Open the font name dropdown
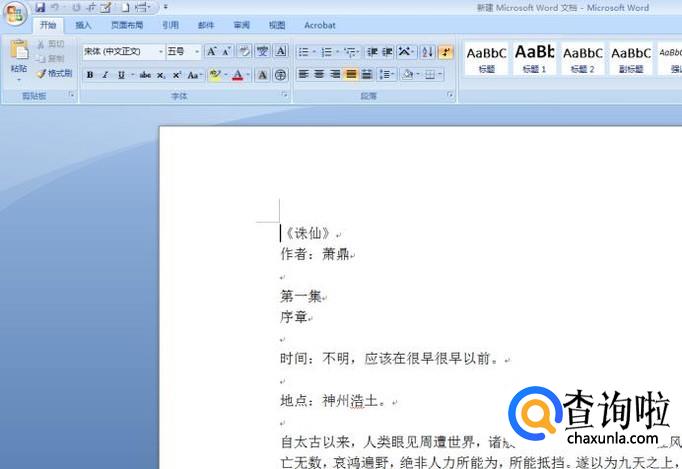Image resolution: width=682 pixels, height=469 pixels. 159,52
